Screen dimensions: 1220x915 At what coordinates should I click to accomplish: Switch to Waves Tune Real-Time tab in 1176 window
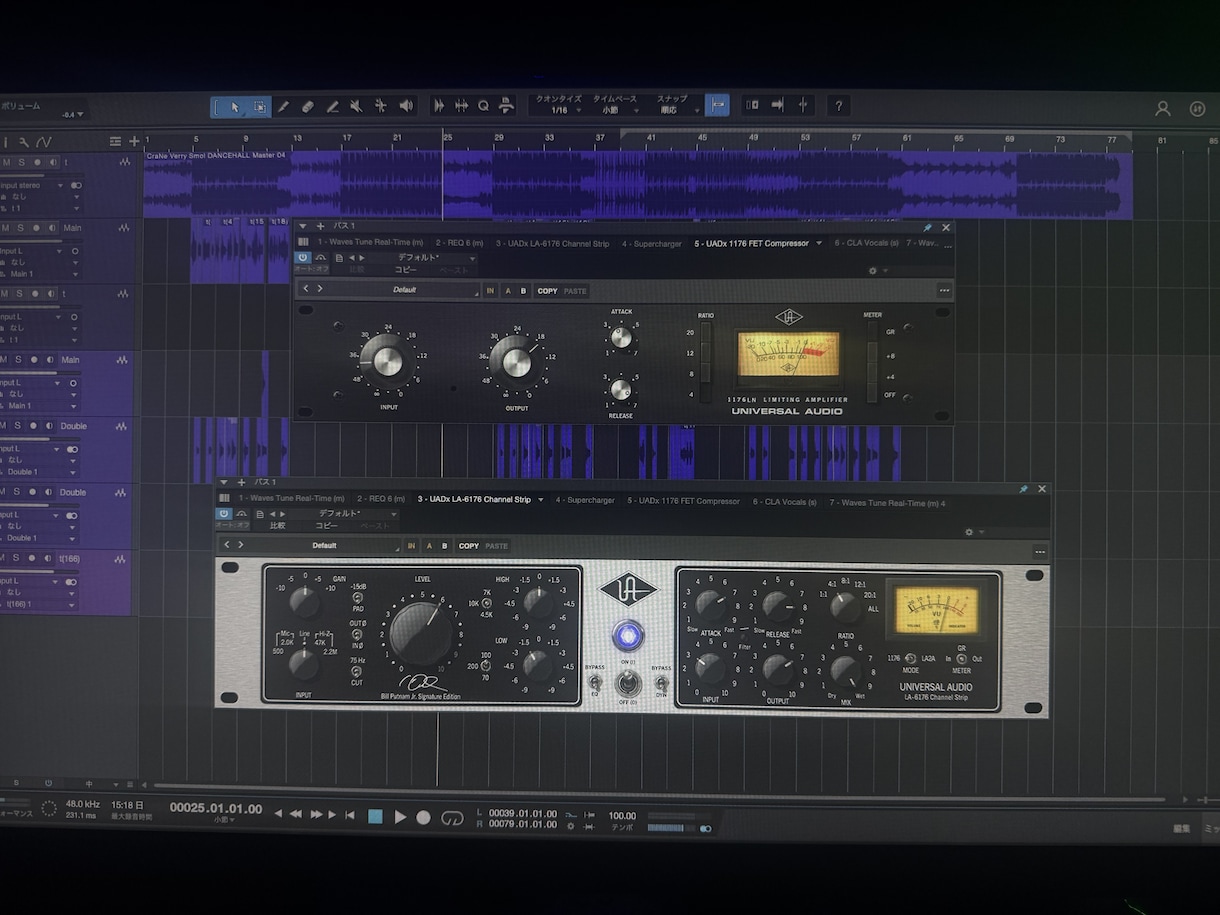point(370,243)
